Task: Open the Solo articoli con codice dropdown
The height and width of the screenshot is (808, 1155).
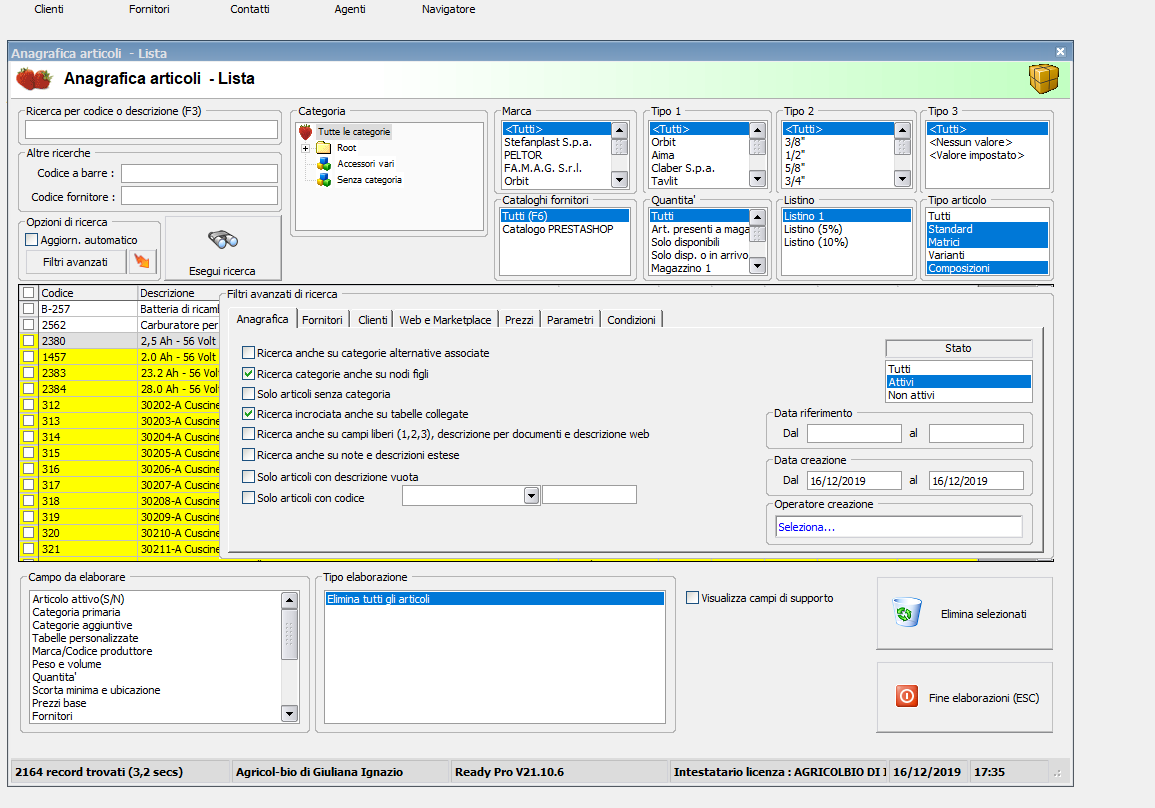Action: click(x=531, y=495)
